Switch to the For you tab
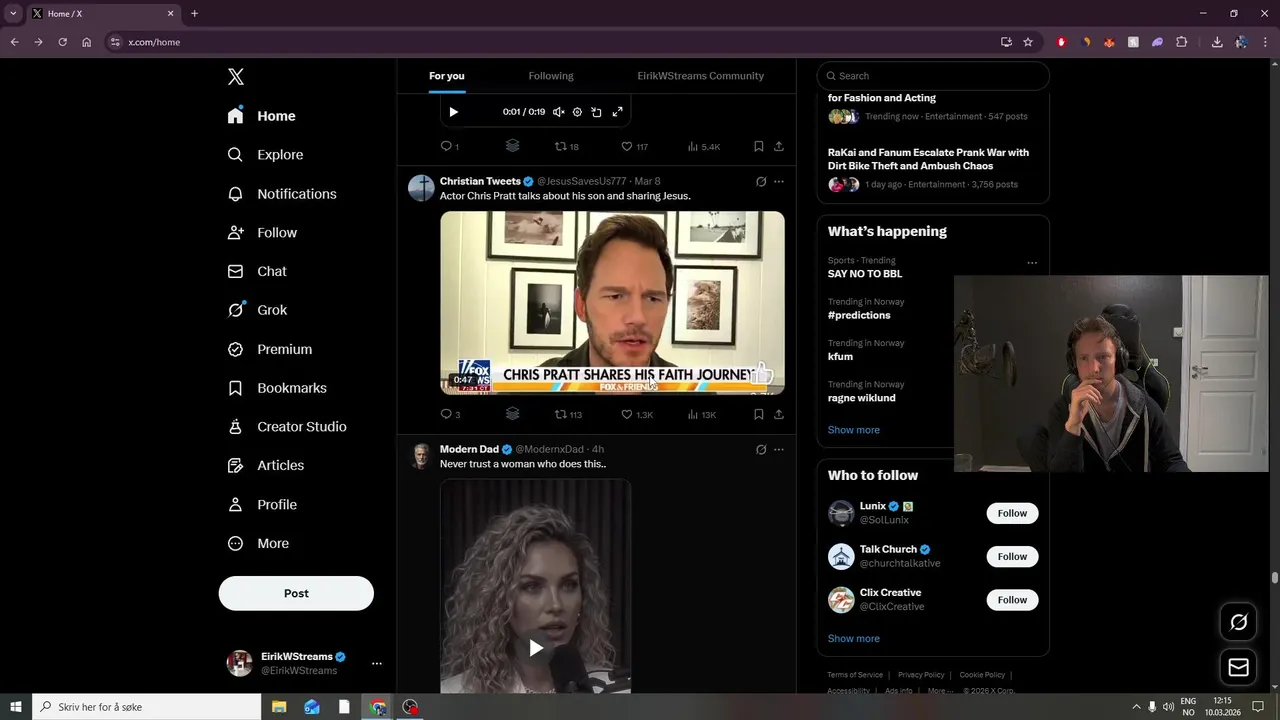 pyautogui.click(x=447, y=76)
